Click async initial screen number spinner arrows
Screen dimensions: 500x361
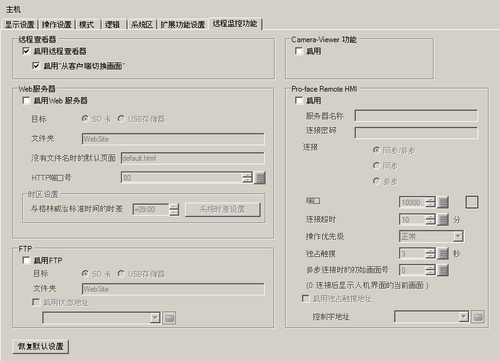click(430, 270)
